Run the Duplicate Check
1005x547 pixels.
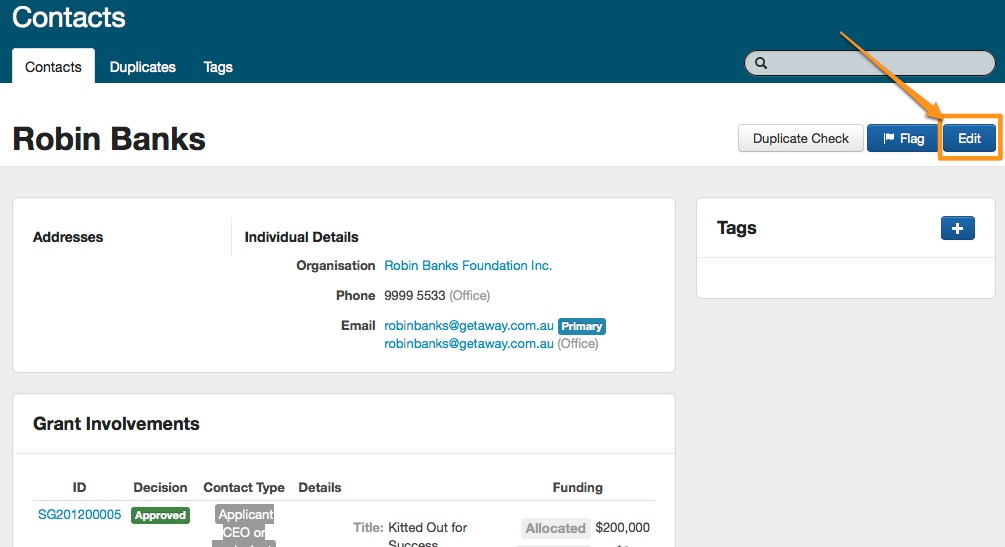click(800, 139)
